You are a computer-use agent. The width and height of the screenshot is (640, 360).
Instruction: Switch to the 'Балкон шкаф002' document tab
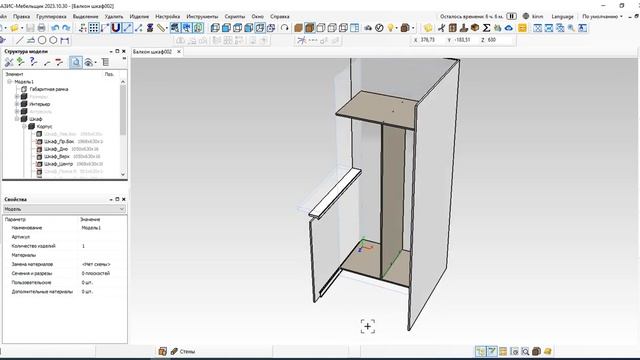(153, 52)
